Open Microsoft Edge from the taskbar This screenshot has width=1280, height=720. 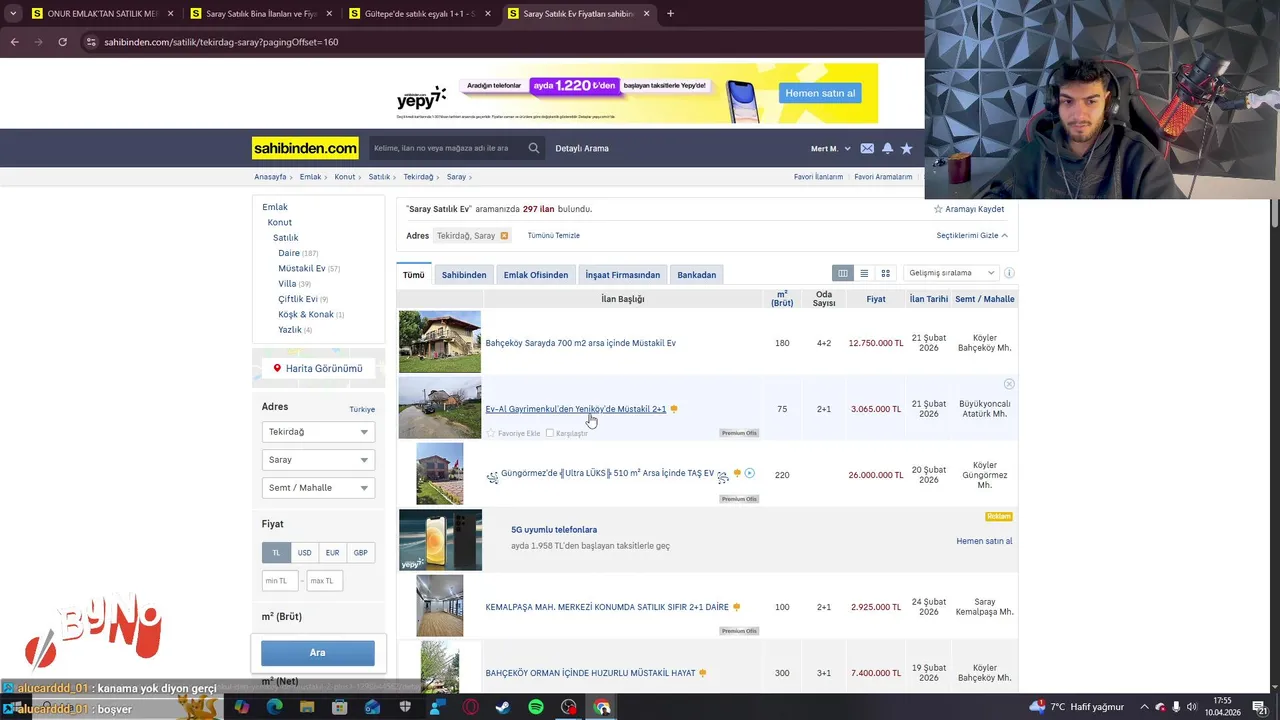274,707
